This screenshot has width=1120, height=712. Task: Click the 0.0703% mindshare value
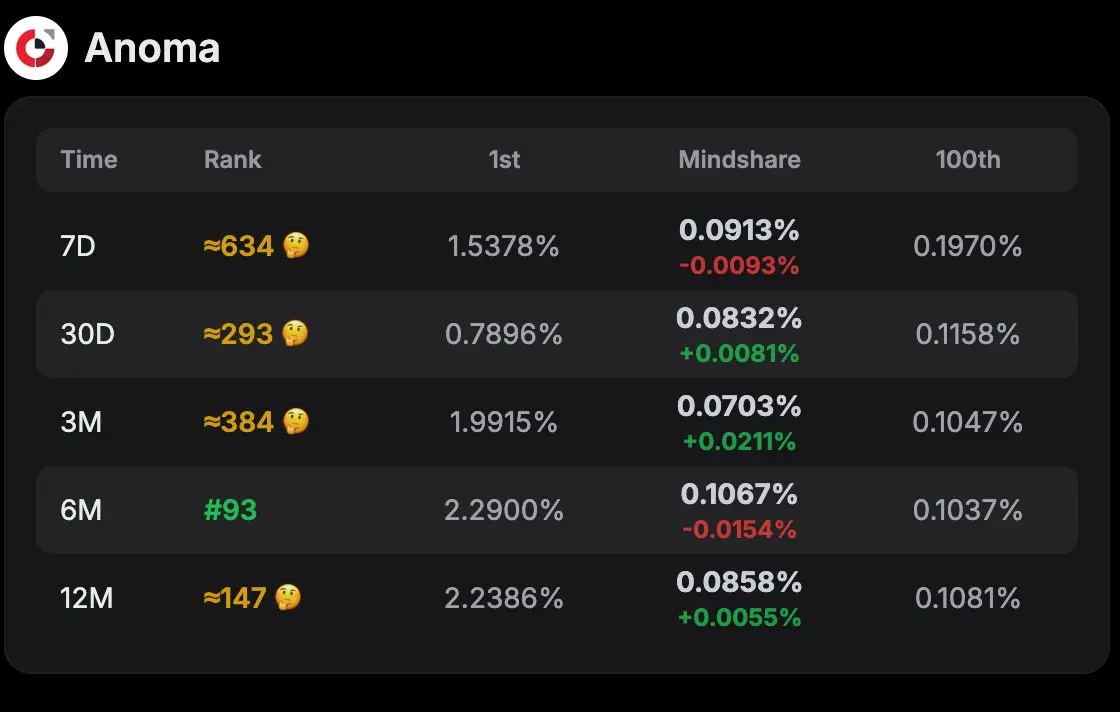tap(739, 406)
